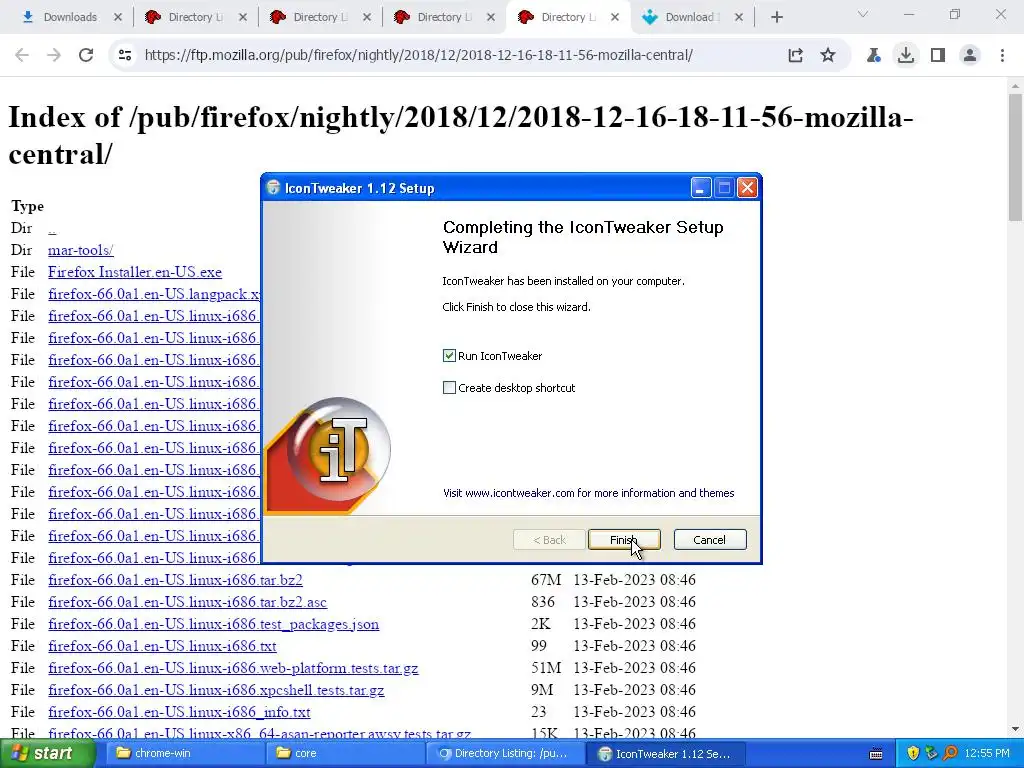Close the active Directory Listing tab
Viewport: 1024px width, 768px height.
pos(615,17)
